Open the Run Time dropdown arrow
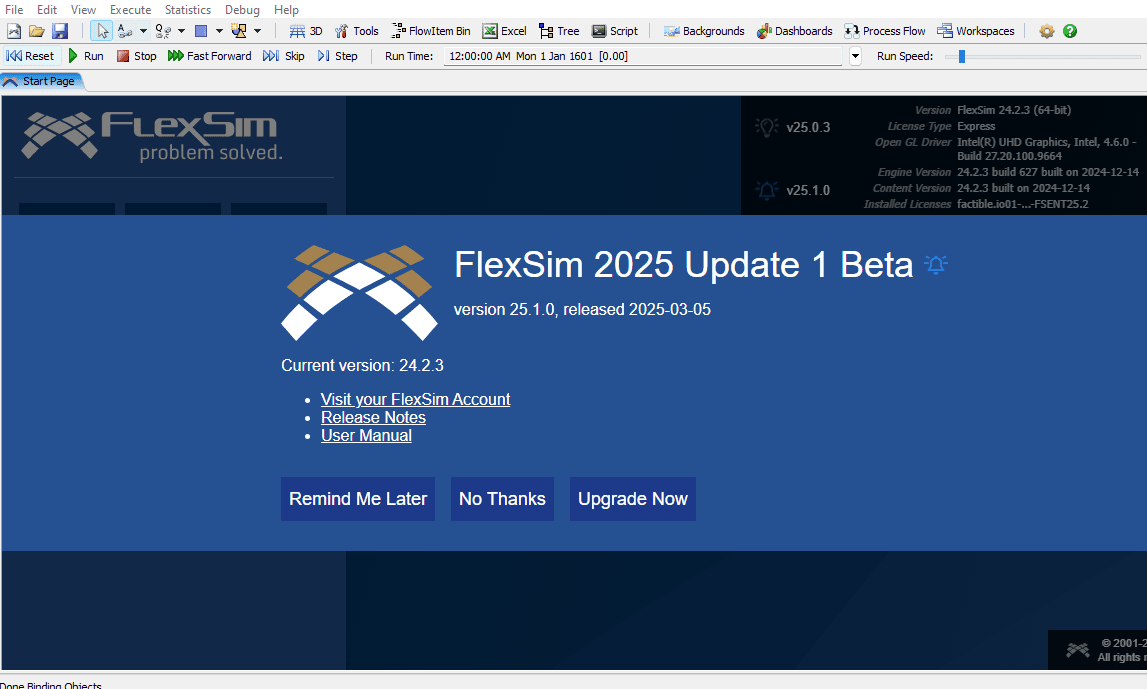This screenshot has height=689, width=1147. 855,56
